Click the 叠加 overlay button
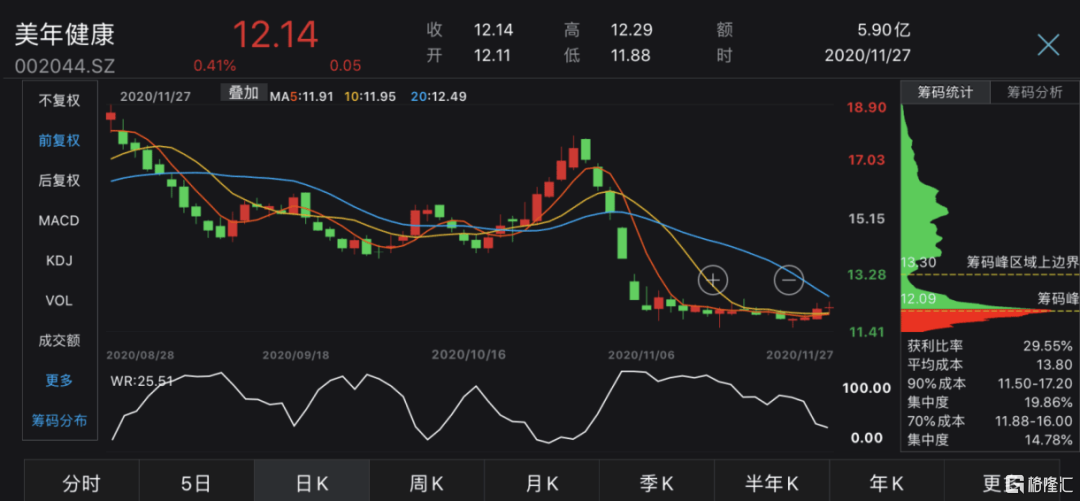The height and width of the screenshot is (501, 1080). (x=243, y=92)
